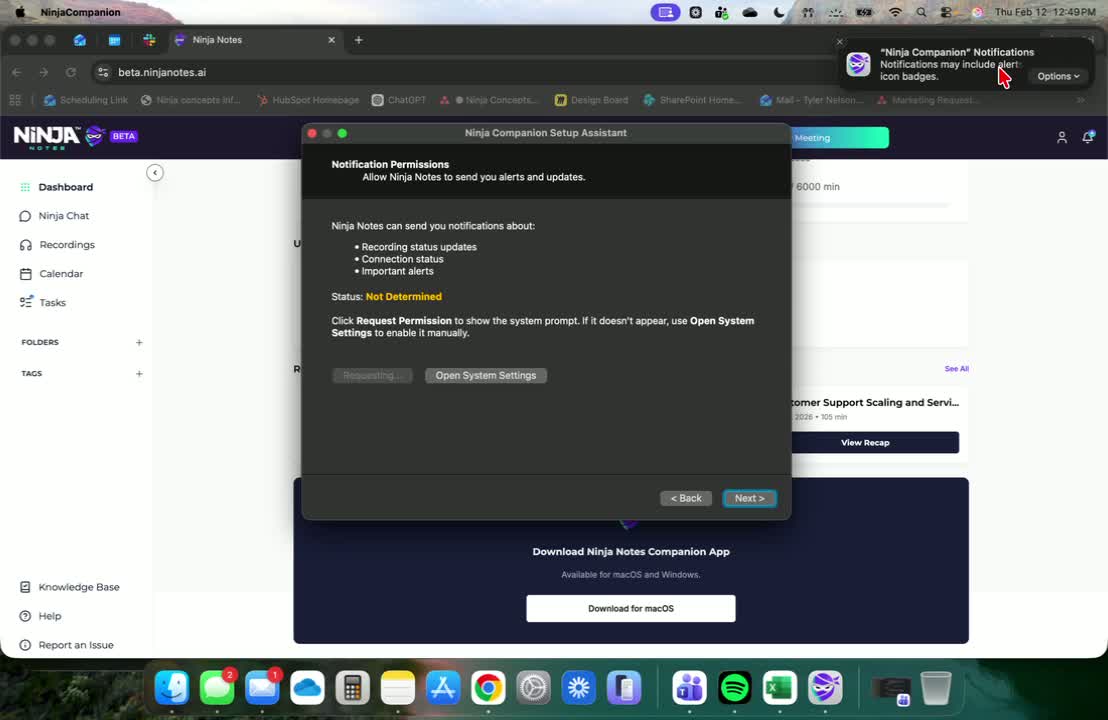Viewport: 1108px width, 720px height.
Task: Open the Options dropdown in notification banner
Action: click(x=1058, y=76)
